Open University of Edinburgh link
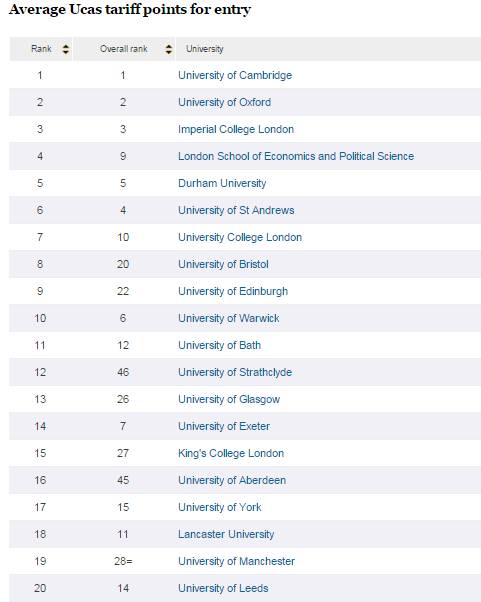The width and height of the screenshot is (481, 602). [233, 291]
